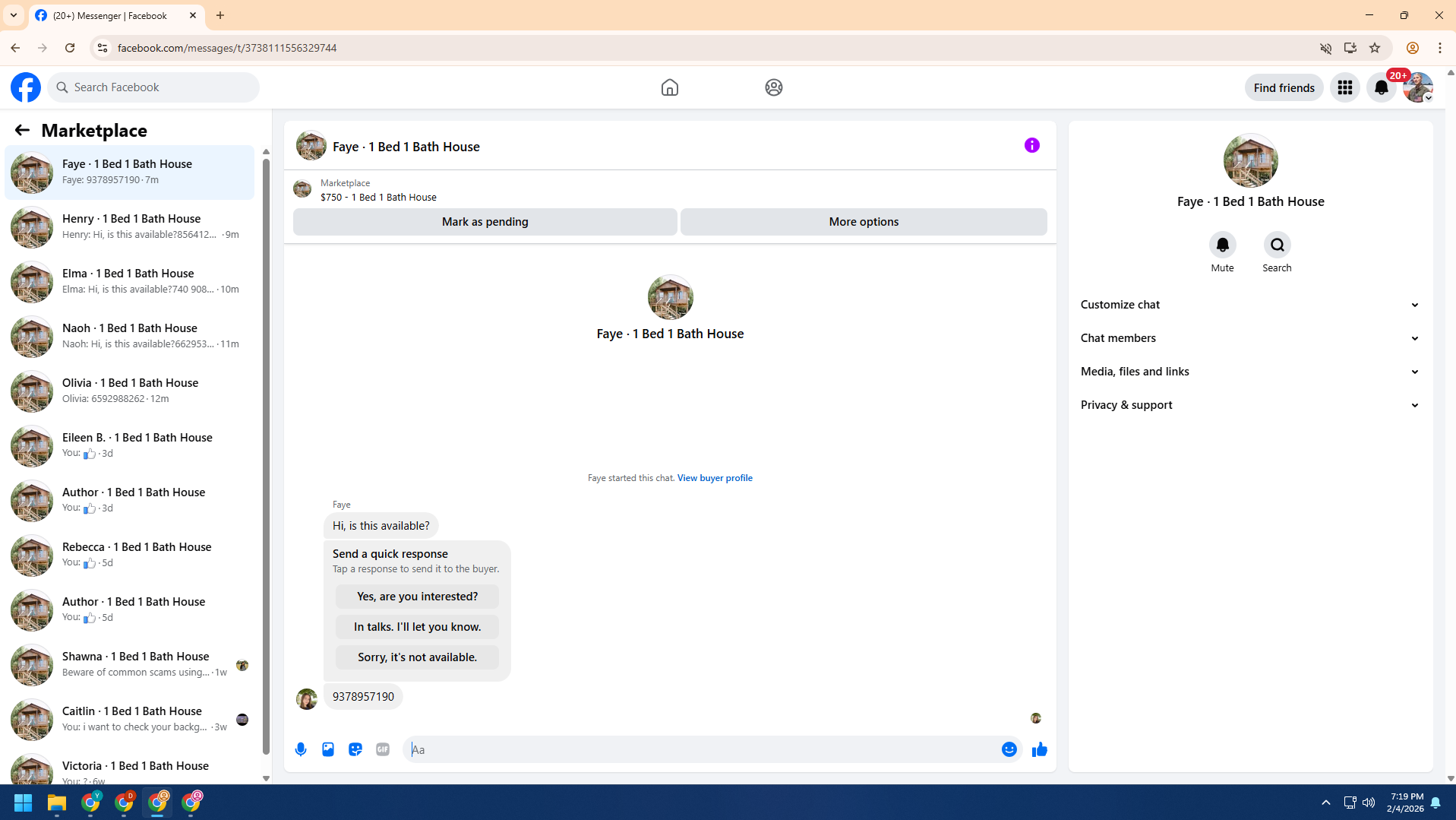Show hidden system tray icons
The width and height of the screenshot is (1456, 820).
pos(1325,803)
